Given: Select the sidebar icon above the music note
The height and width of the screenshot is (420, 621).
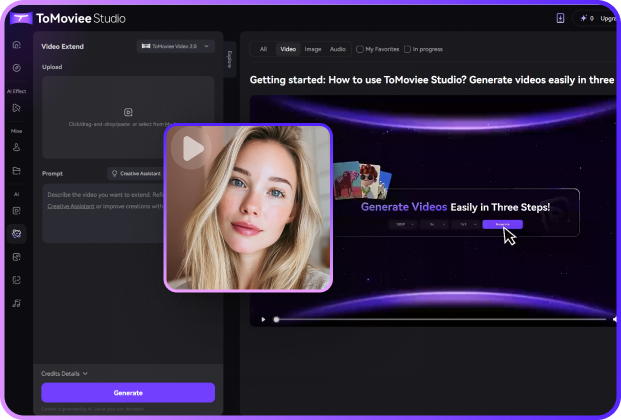Looking at the screenshot, I should point(17,280).
